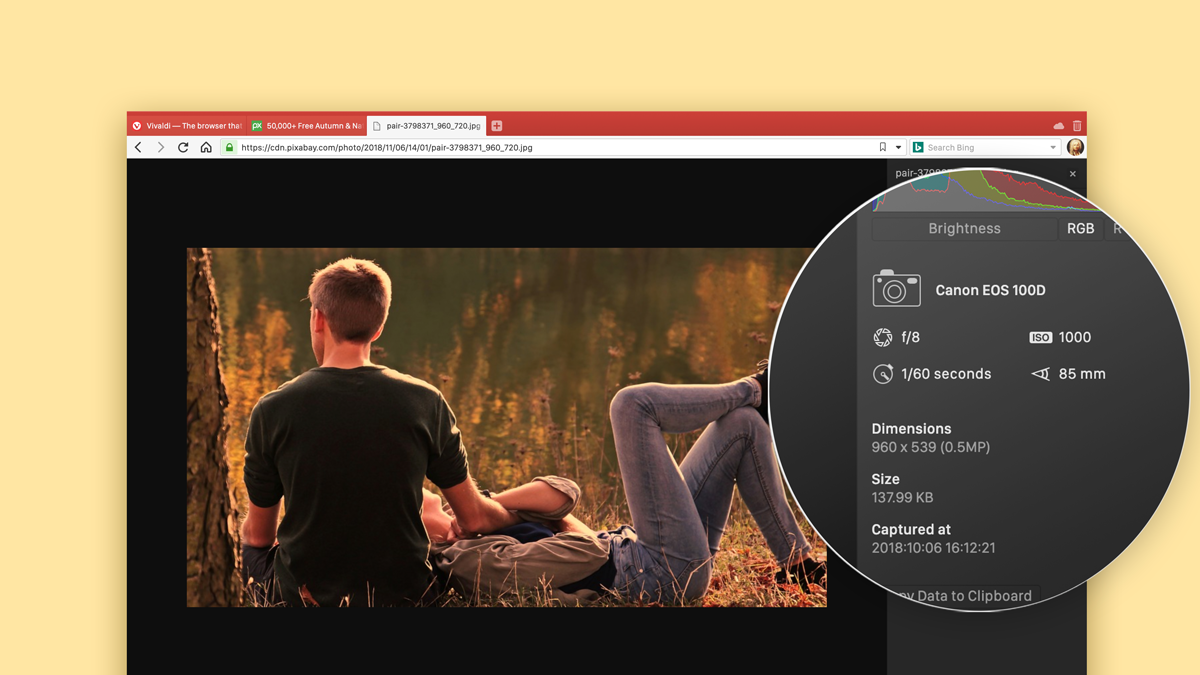The image size is (1200, 675).
Task: Go back with the browser back arrow
Action: 138,147
